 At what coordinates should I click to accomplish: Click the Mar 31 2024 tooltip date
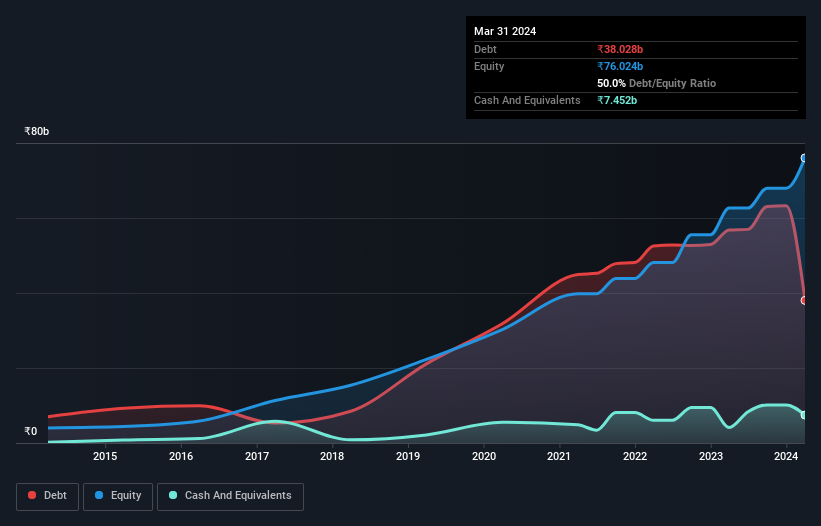(x=505, y=31)
